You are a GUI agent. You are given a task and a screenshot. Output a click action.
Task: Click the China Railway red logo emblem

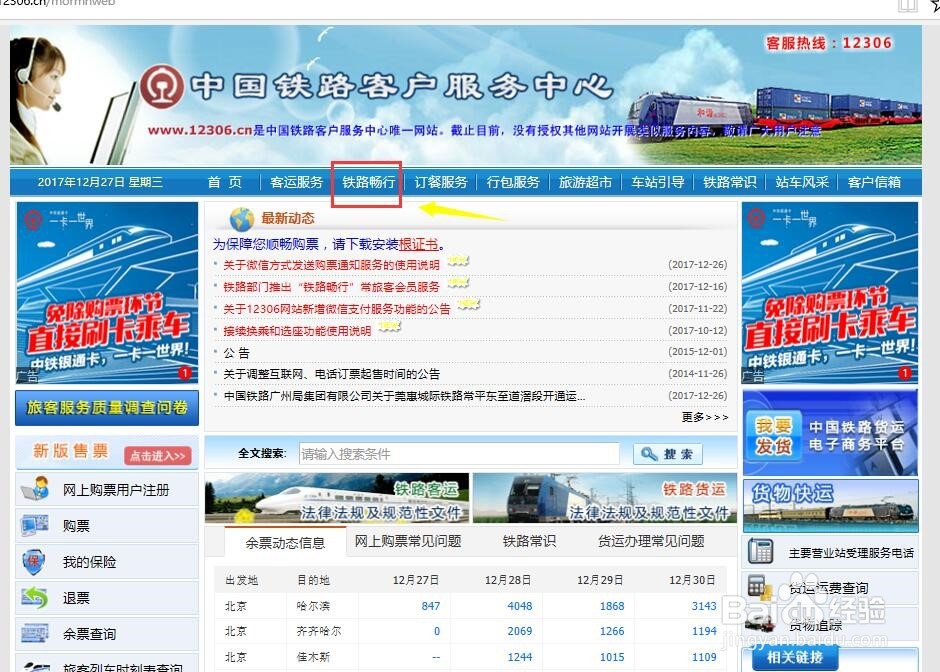point(162,88)
